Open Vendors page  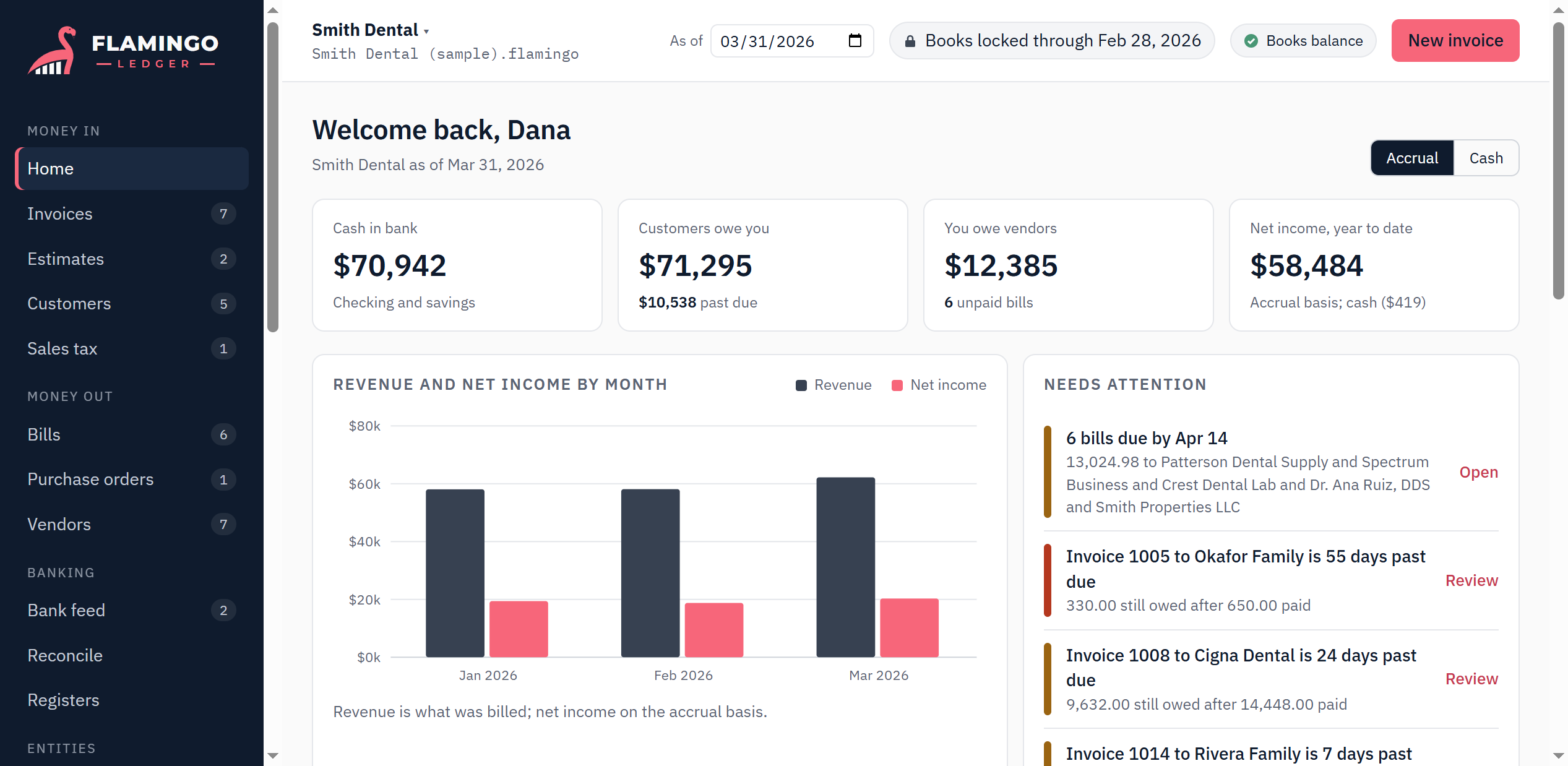[x=132, y=524]
